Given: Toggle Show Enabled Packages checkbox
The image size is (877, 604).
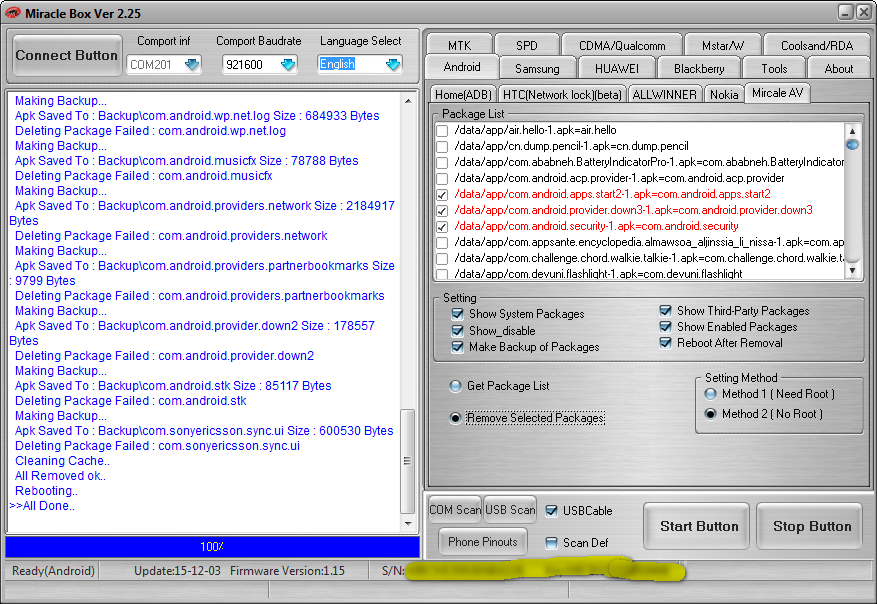Looking at the screenshot, I should (666, 327).
